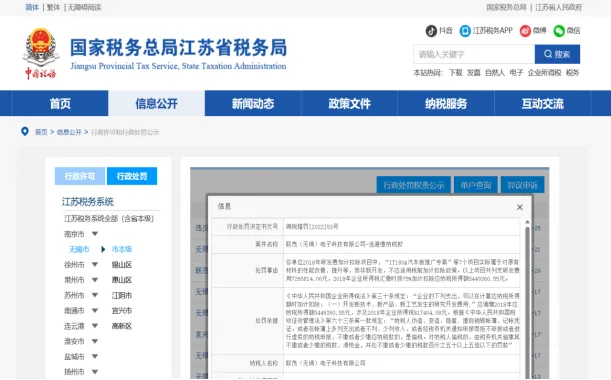611x380 pixels.
Task: Click hot search term 自然人
Action: [495, 72]
